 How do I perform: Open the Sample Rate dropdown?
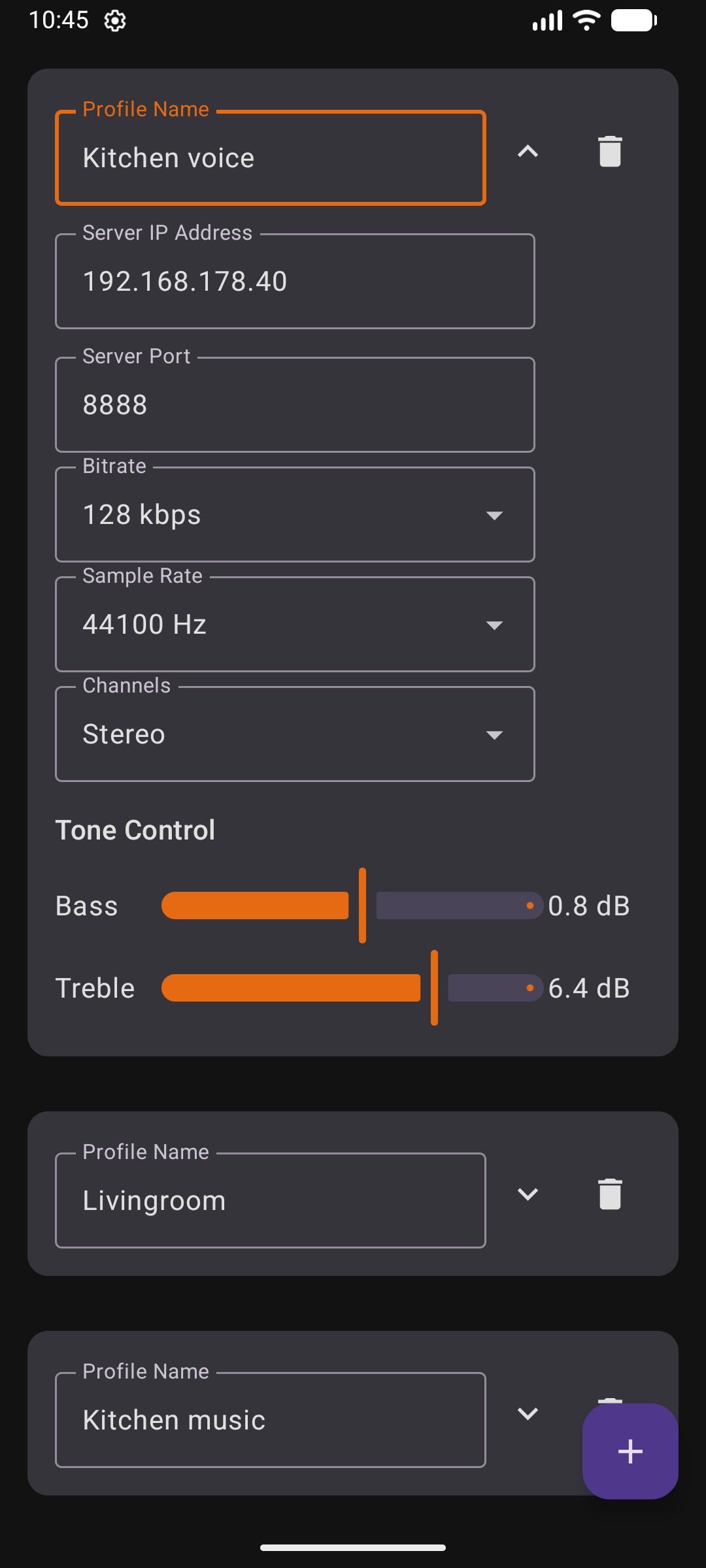pyautogui.click(x=295, y=625)
